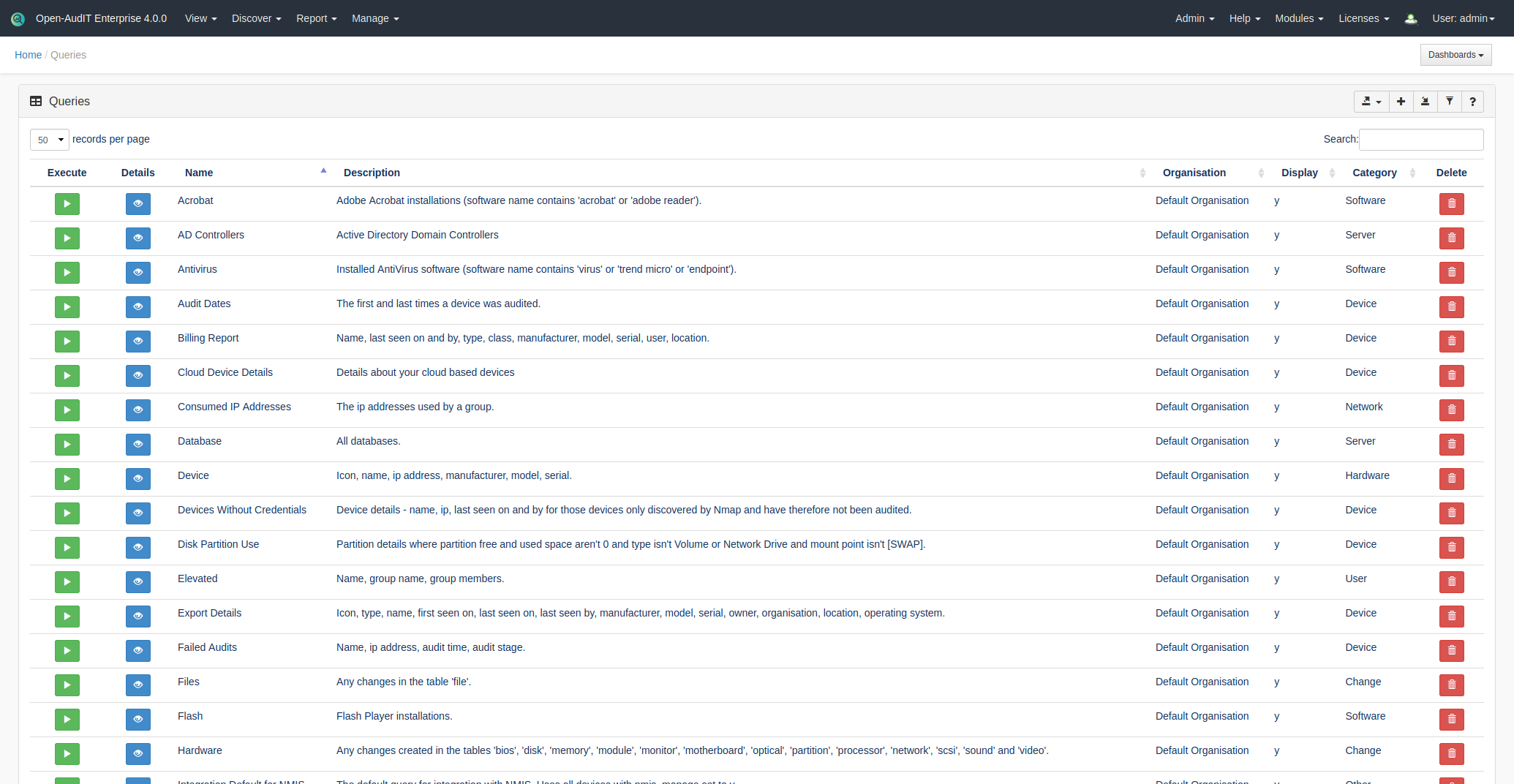
Task: Open details for the Billing Report query
Action: pyautogui.click(x=138, y=341)
